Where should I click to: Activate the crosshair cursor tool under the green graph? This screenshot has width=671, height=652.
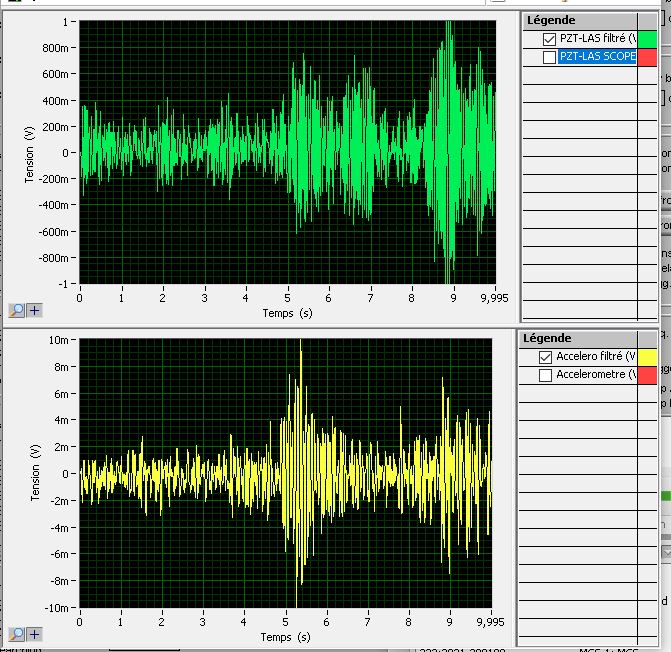coord(35,310)
